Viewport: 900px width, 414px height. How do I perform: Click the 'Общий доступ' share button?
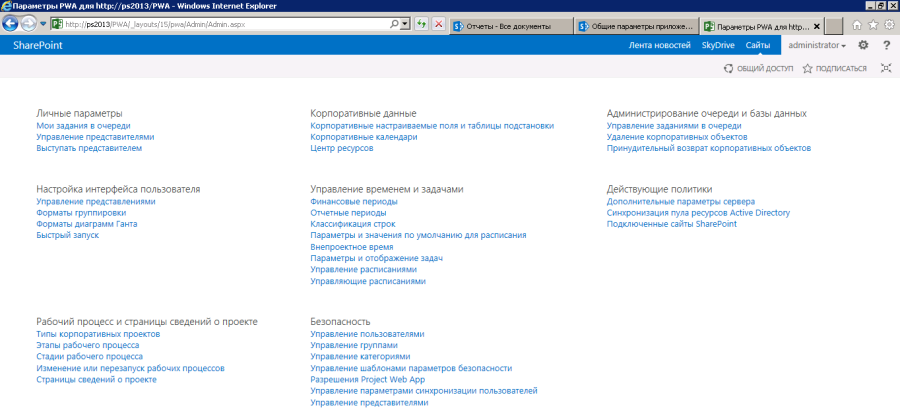[x=758, y=68]
